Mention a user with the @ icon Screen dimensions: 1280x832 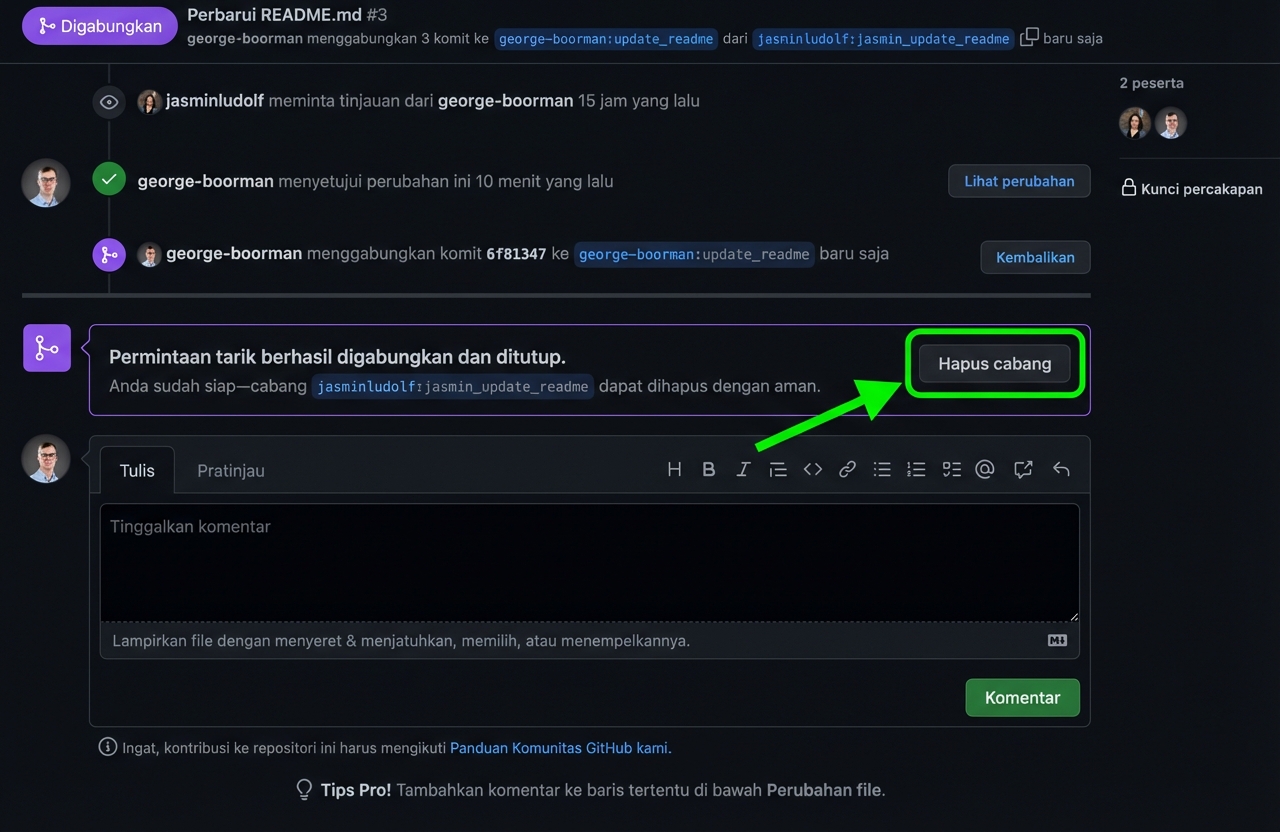point(985,469)
